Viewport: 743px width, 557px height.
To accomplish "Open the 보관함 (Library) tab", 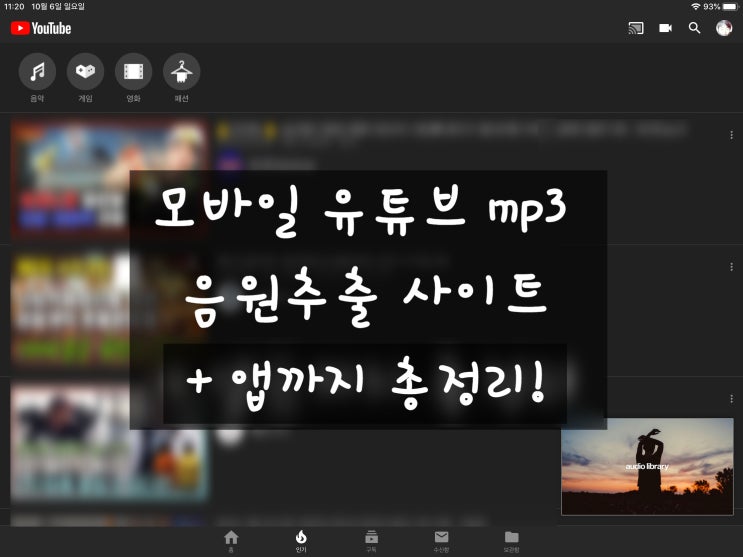I will tap(511, 540).
